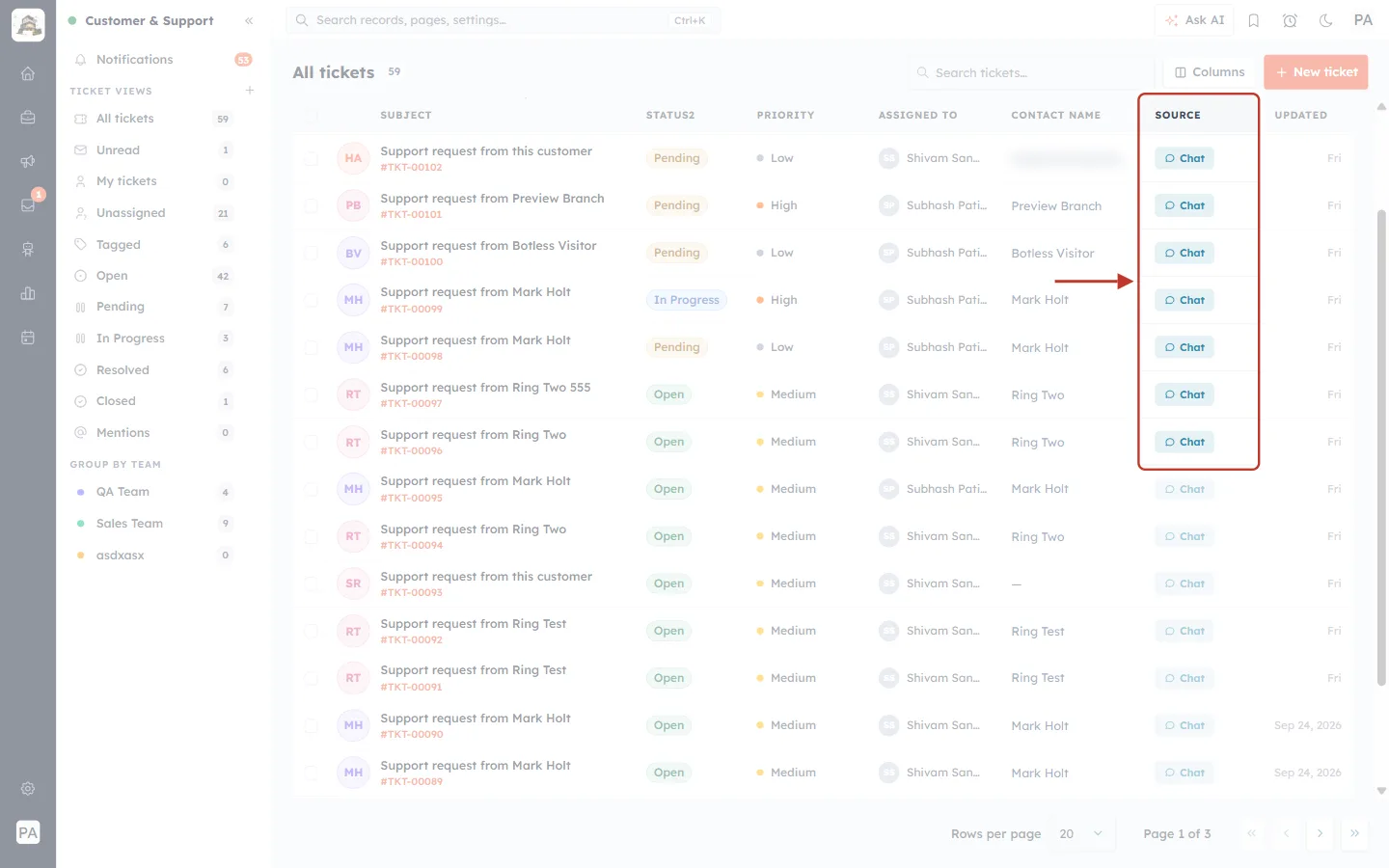Click the Botless Visitor contact name
Screen dimensions: 1389x868
pyautogui.click(x=1052, y=254)
